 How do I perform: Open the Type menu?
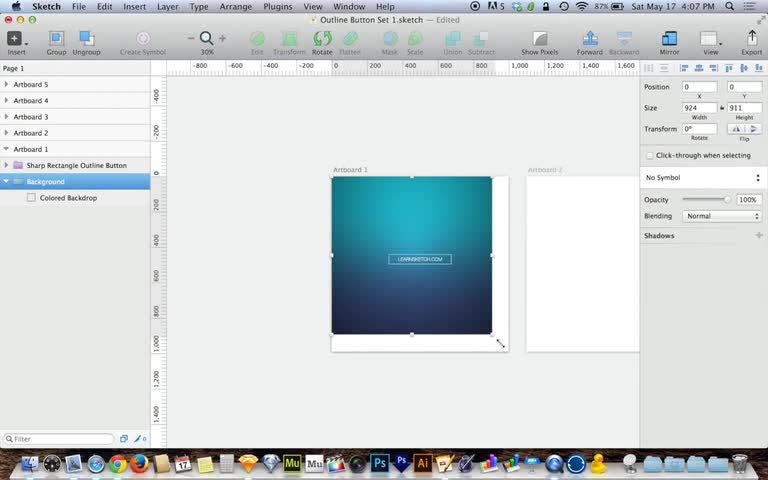199,6
